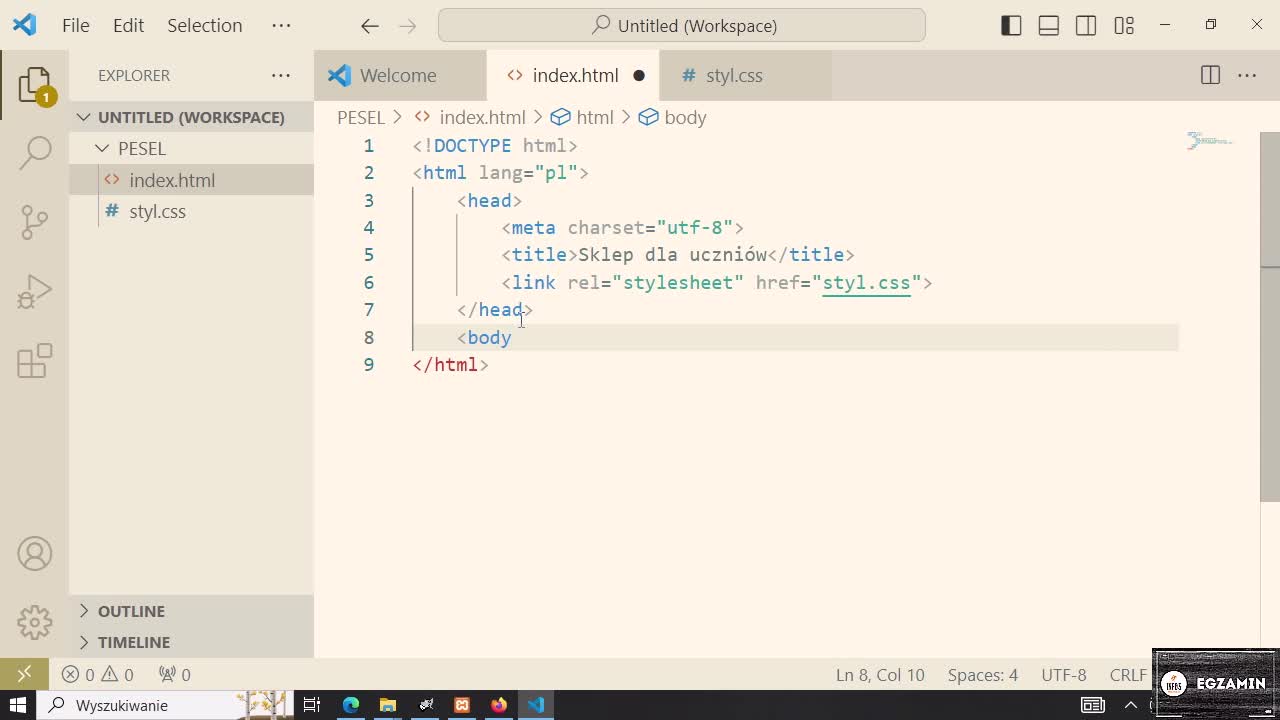Click the Windows Start button
The image size is (1280, 720).
pyautogui.click(x=18, y=705)
